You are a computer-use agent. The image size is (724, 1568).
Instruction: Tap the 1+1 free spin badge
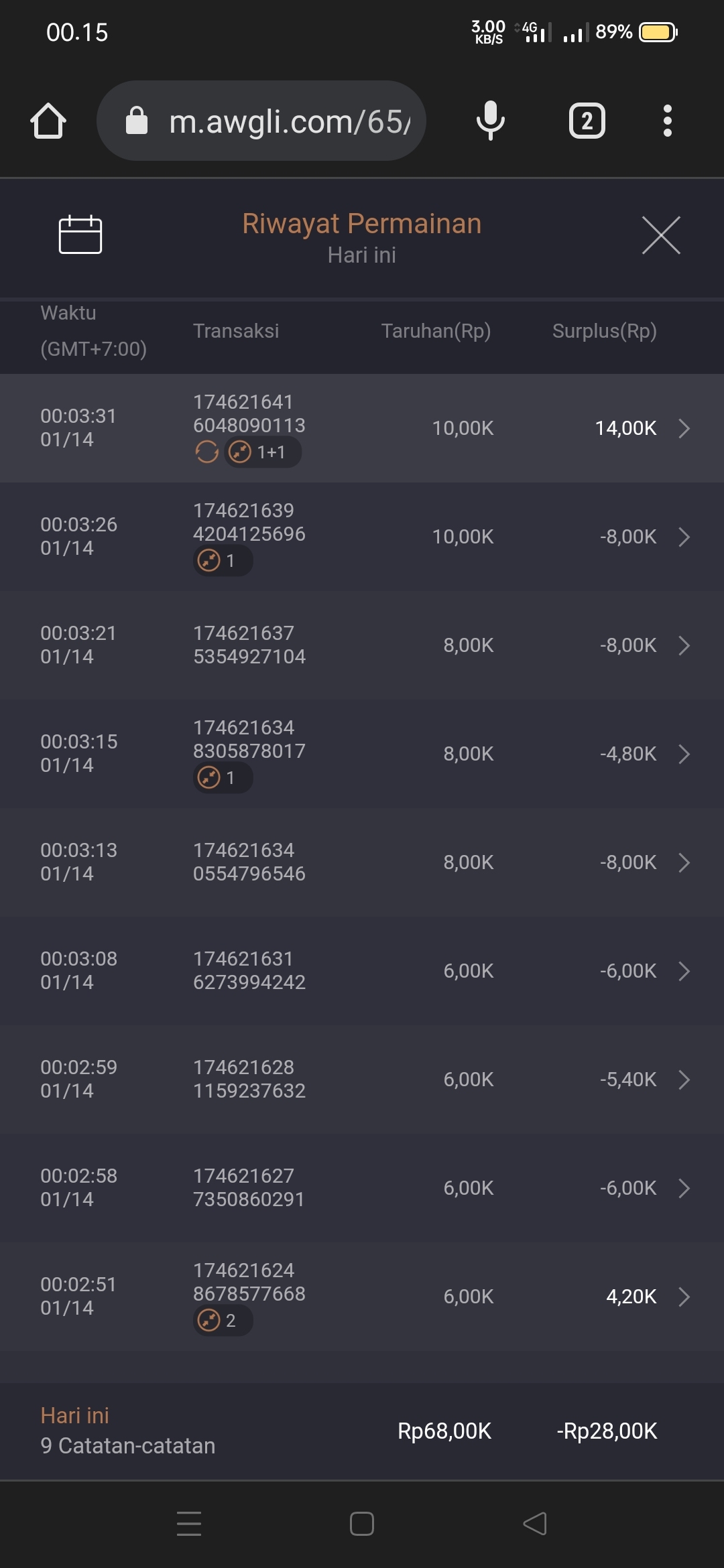pos(263,452)
